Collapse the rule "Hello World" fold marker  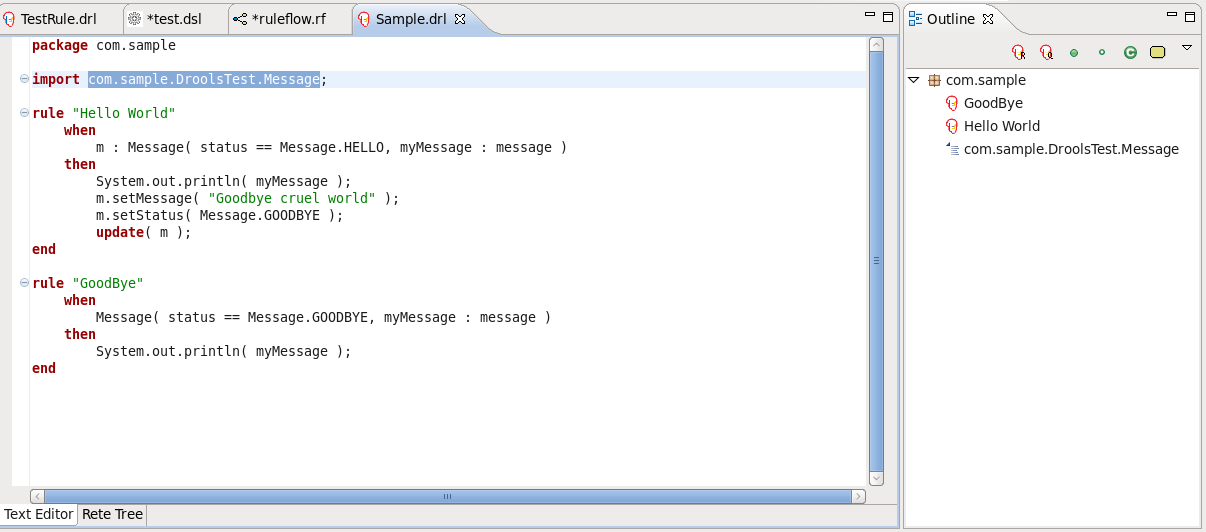pyautogui.click(x=24, y=114)
